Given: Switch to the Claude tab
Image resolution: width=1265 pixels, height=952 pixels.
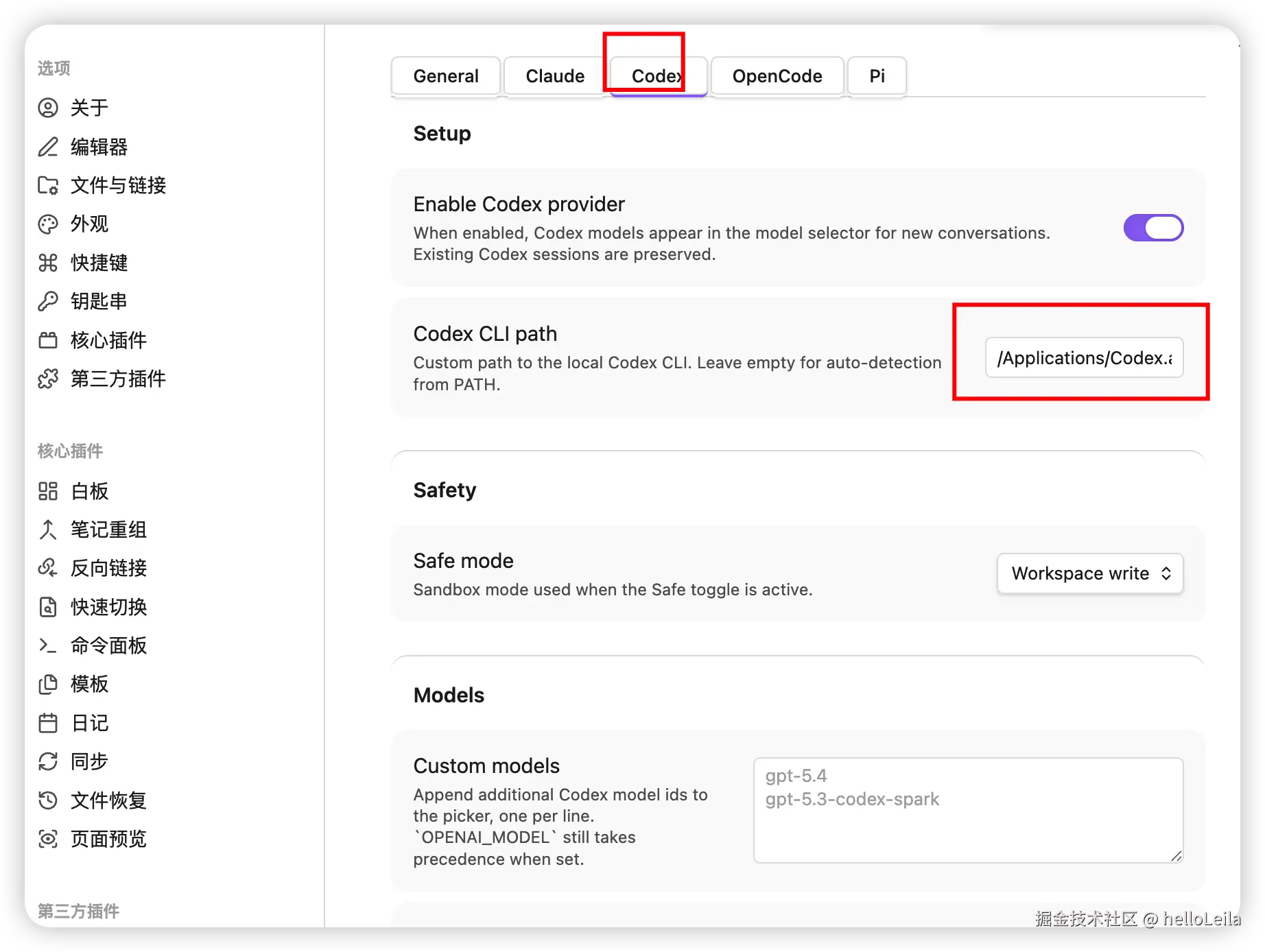Looking at the screenshot, I should pos(555,76).
